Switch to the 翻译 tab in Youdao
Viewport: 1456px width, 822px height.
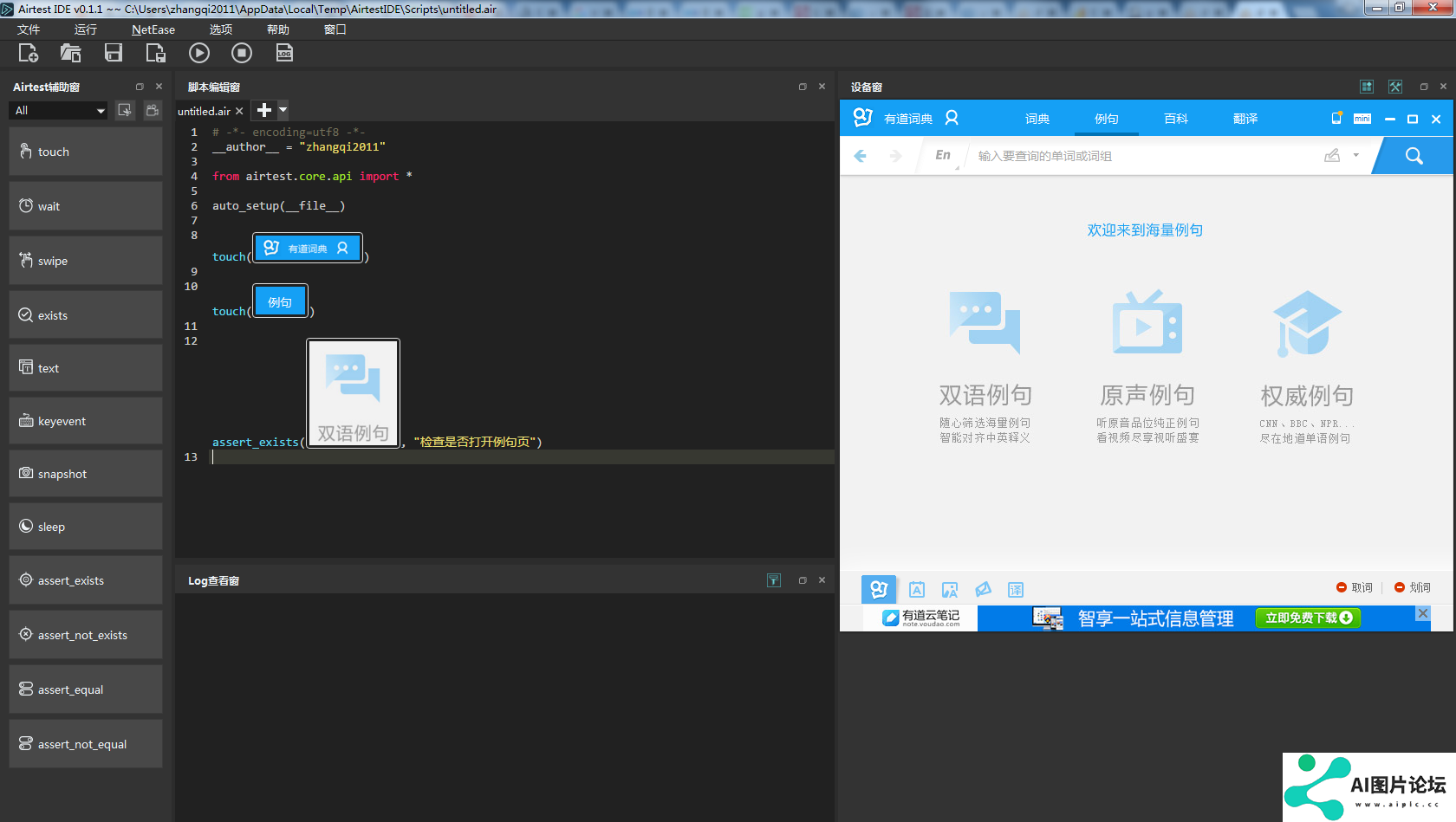coord(1245,119)
